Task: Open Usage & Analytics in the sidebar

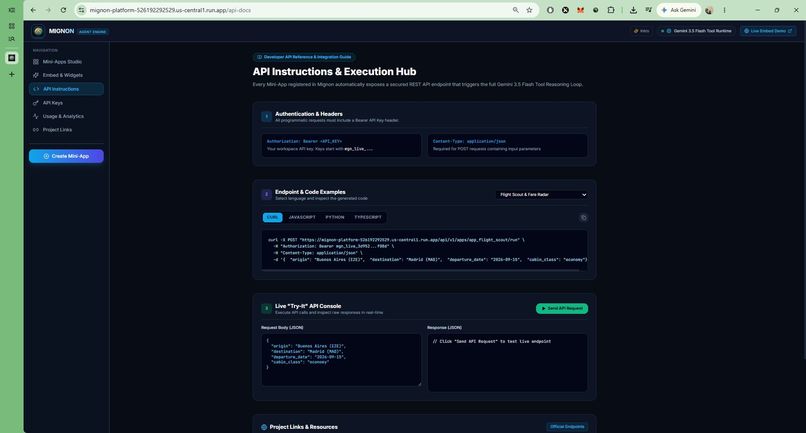Action: 66,116
